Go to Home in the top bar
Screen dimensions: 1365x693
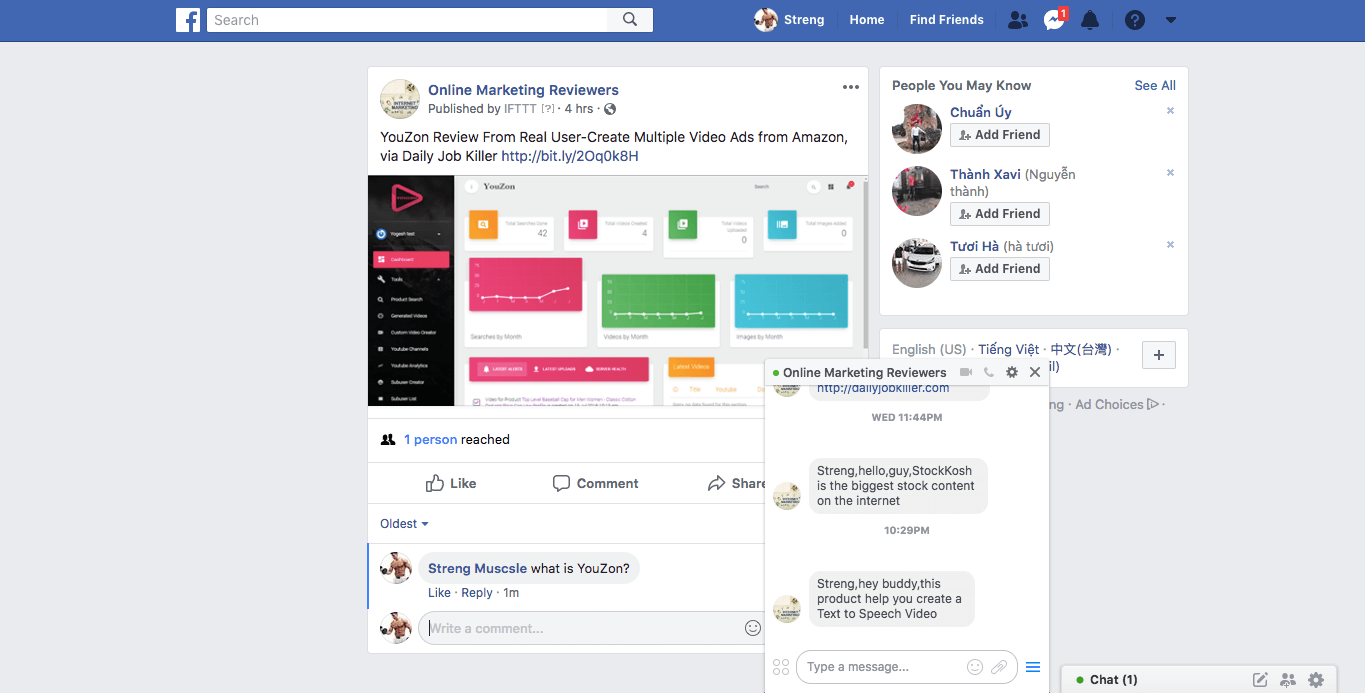click(867, 20)
